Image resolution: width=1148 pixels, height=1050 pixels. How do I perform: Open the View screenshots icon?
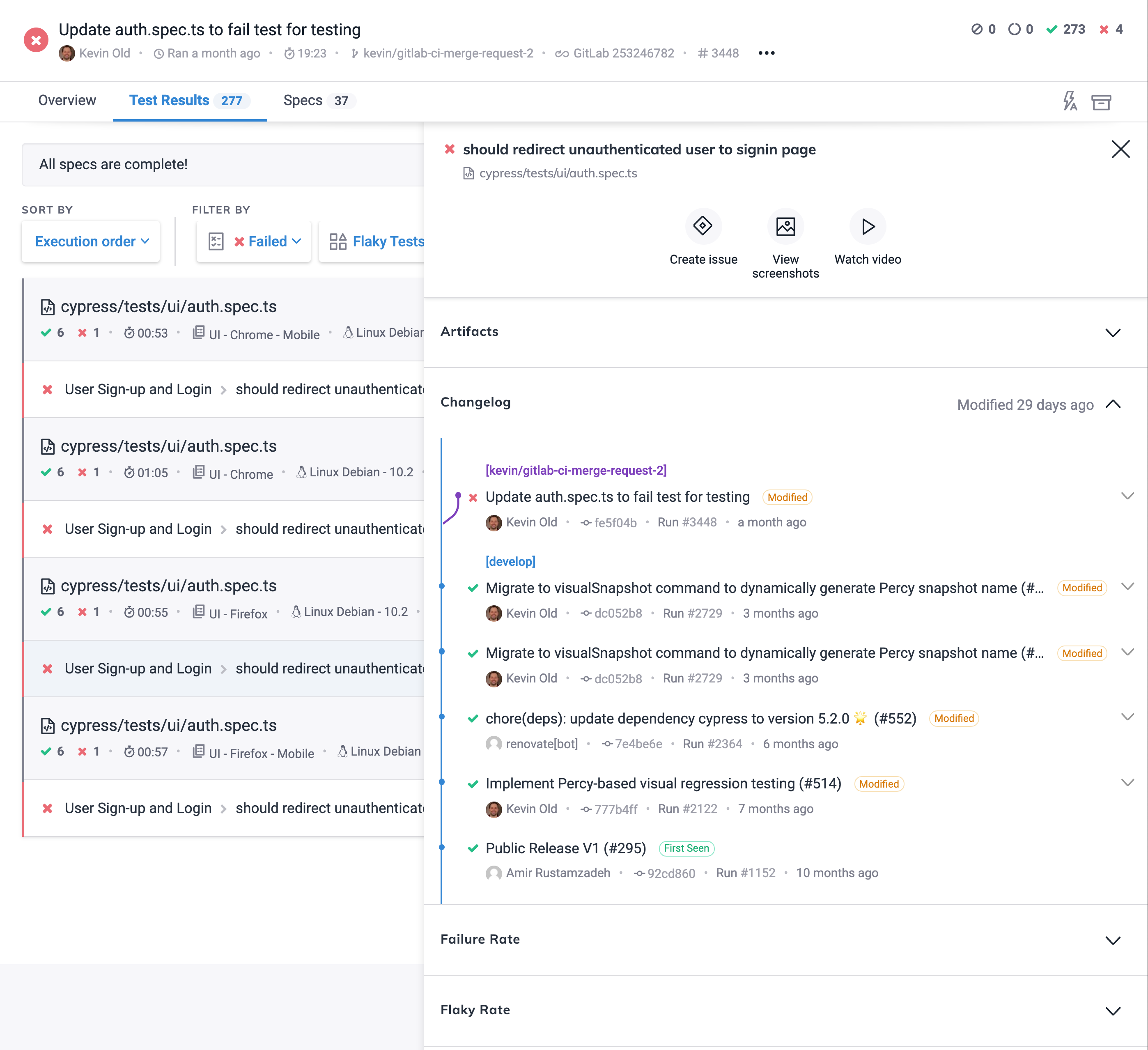(786, 226)
